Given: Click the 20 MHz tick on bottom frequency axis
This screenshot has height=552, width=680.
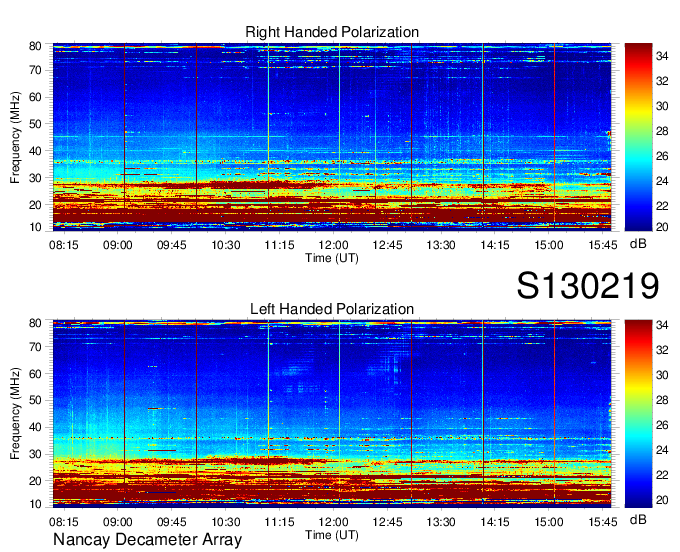Looking at the screenshot, I should tap(35, 481).
